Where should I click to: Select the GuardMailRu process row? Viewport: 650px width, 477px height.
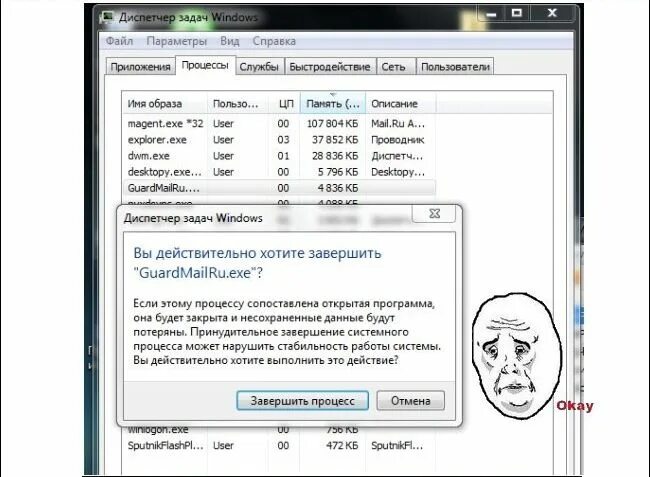(x=279, y=188)
